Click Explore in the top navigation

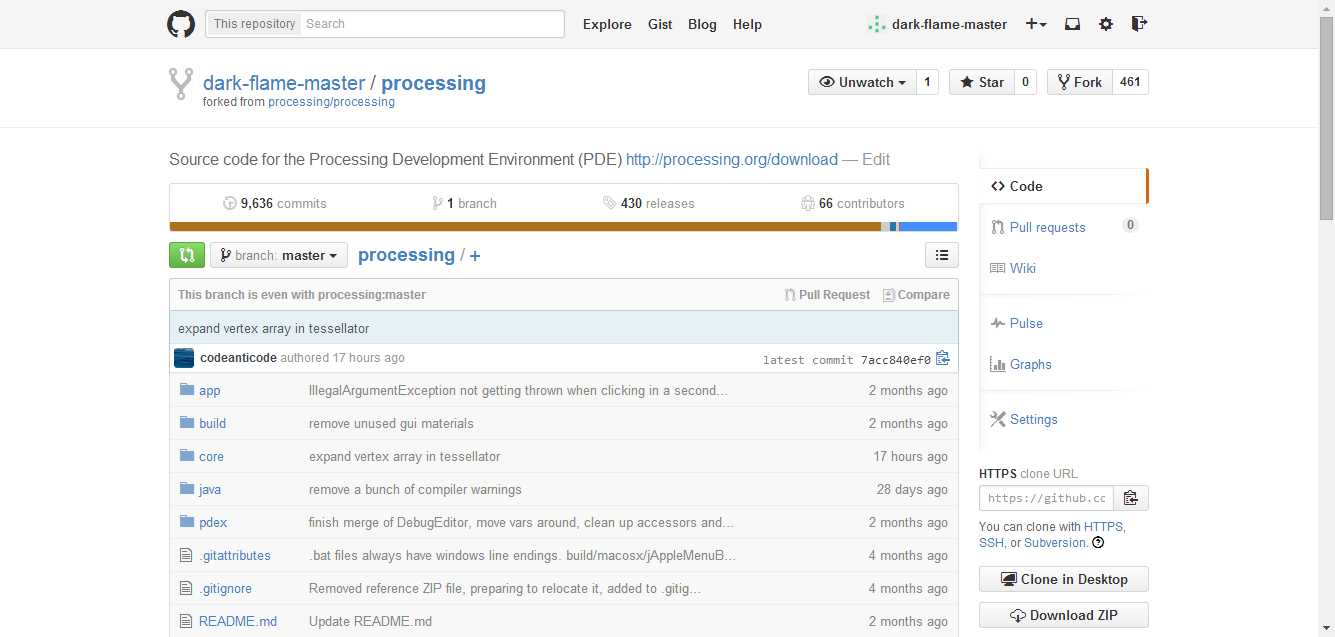[x=607, y=24]
